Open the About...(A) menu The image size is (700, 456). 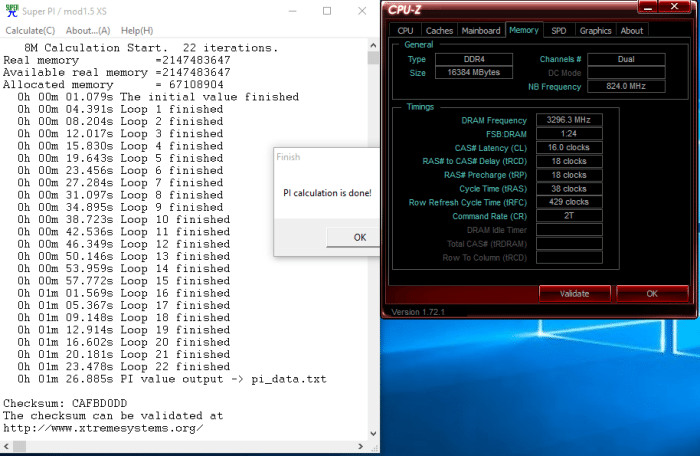point(88,30)
